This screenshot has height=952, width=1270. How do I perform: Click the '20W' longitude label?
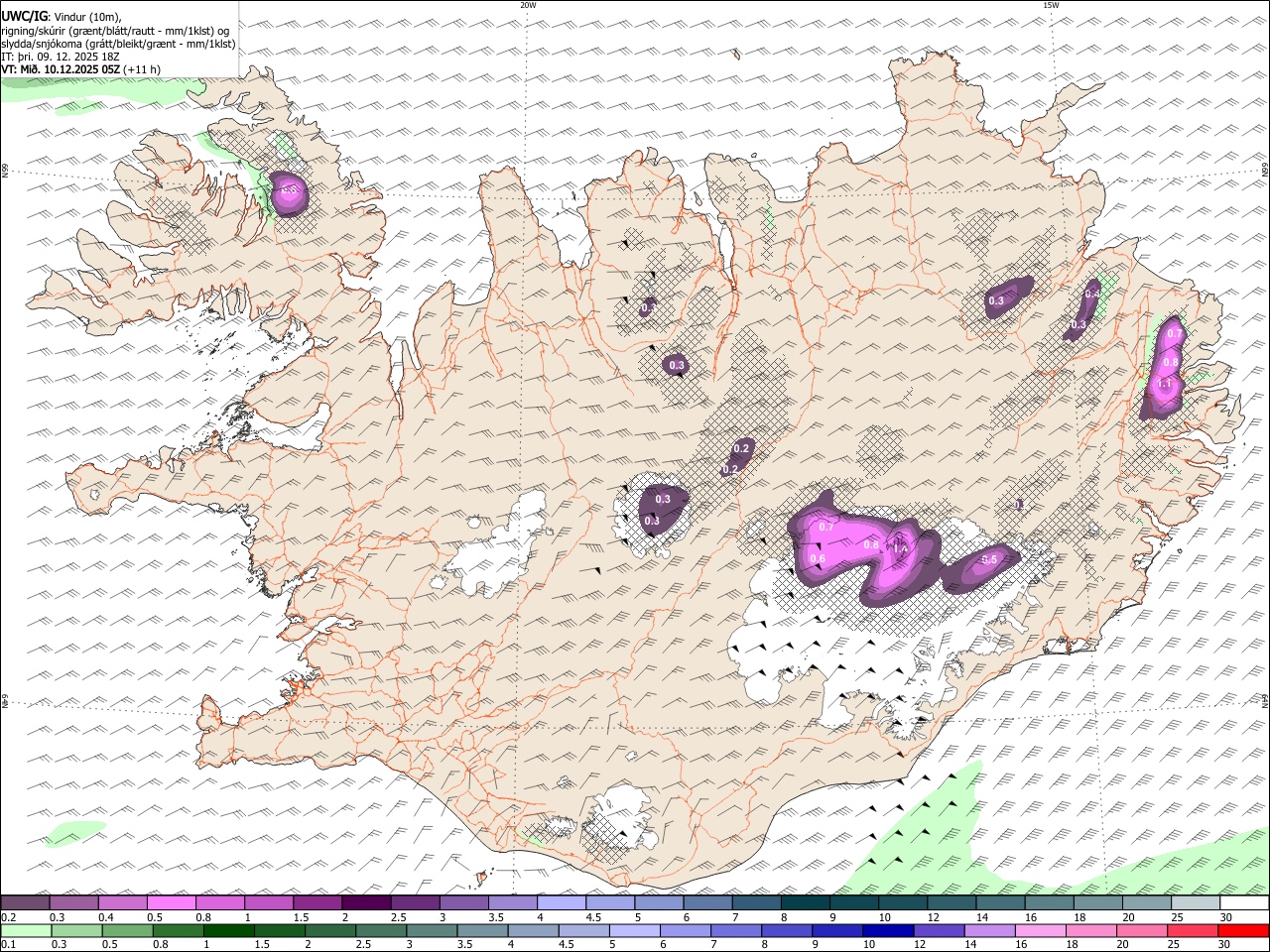click(x=528, y=5)
